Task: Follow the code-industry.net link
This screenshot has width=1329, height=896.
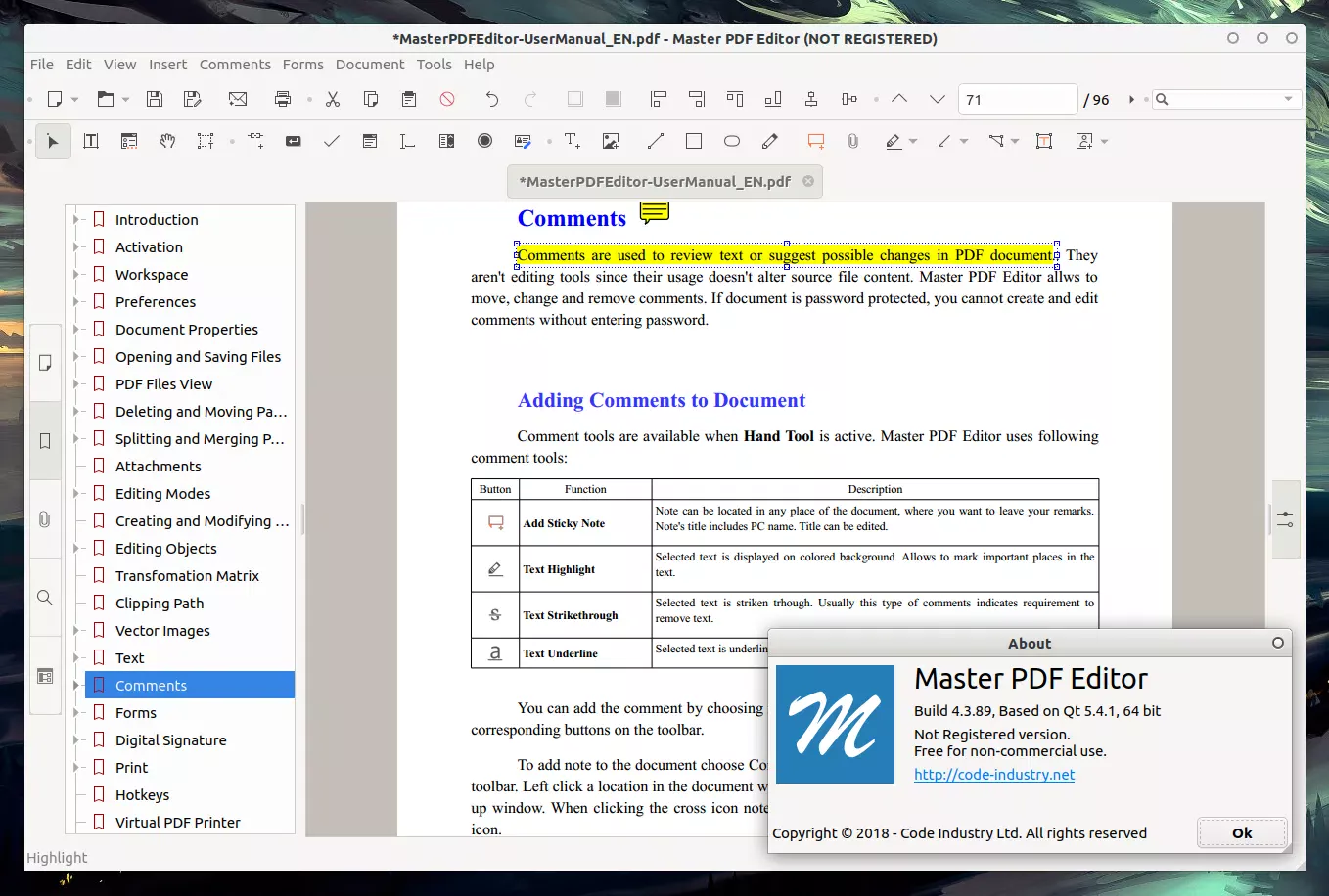Action: 993,775
